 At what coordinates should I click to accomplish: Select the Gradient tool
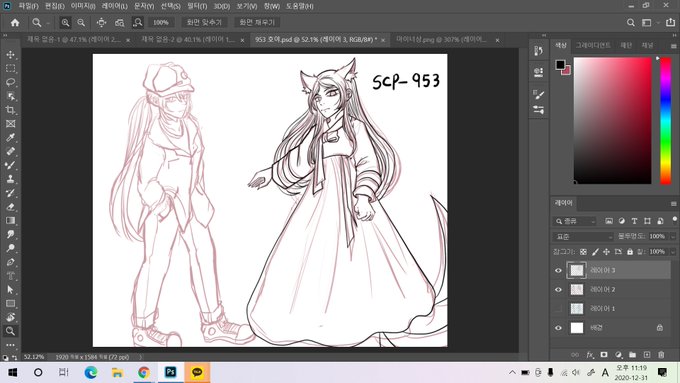(10, 221)
